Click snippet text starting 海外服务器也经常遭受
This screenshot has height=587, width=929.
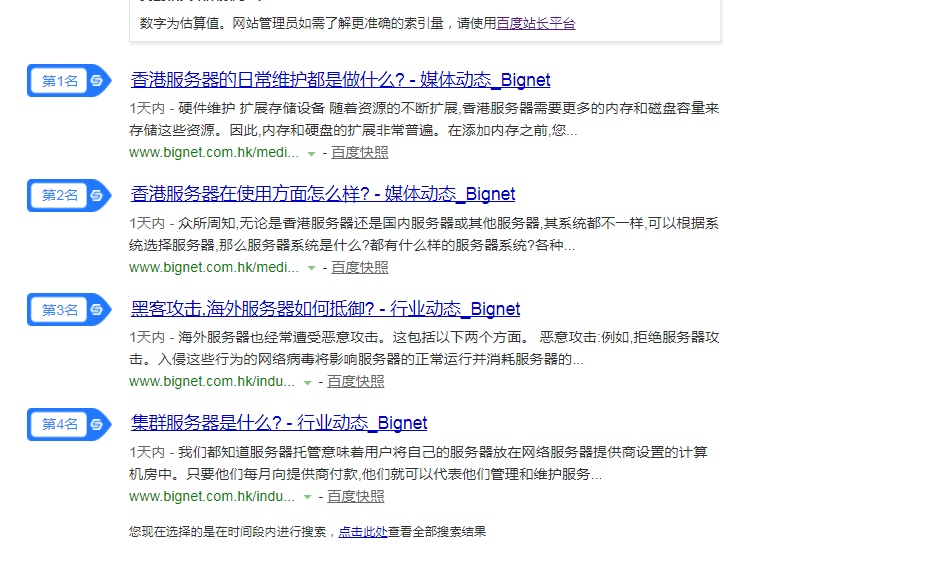[424, 348]
